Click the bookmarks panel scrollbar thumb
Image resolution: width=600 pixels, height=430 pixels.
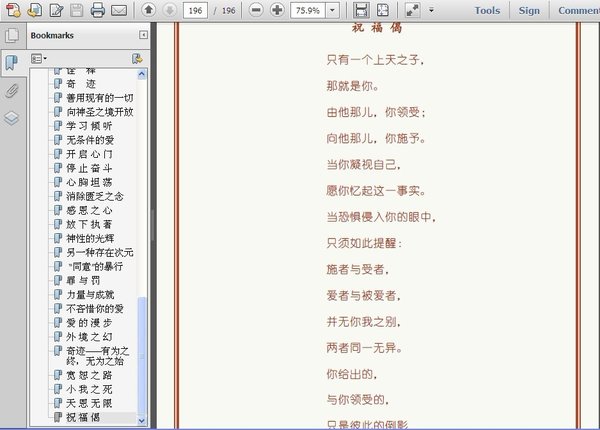(x=142, y=356)
